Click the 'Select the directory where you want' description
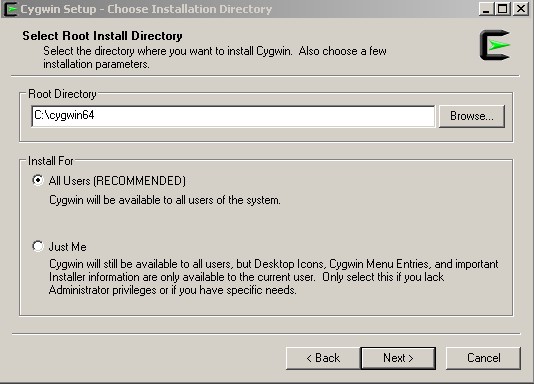Viewport: 534px width, 384px height. point(215,57)
